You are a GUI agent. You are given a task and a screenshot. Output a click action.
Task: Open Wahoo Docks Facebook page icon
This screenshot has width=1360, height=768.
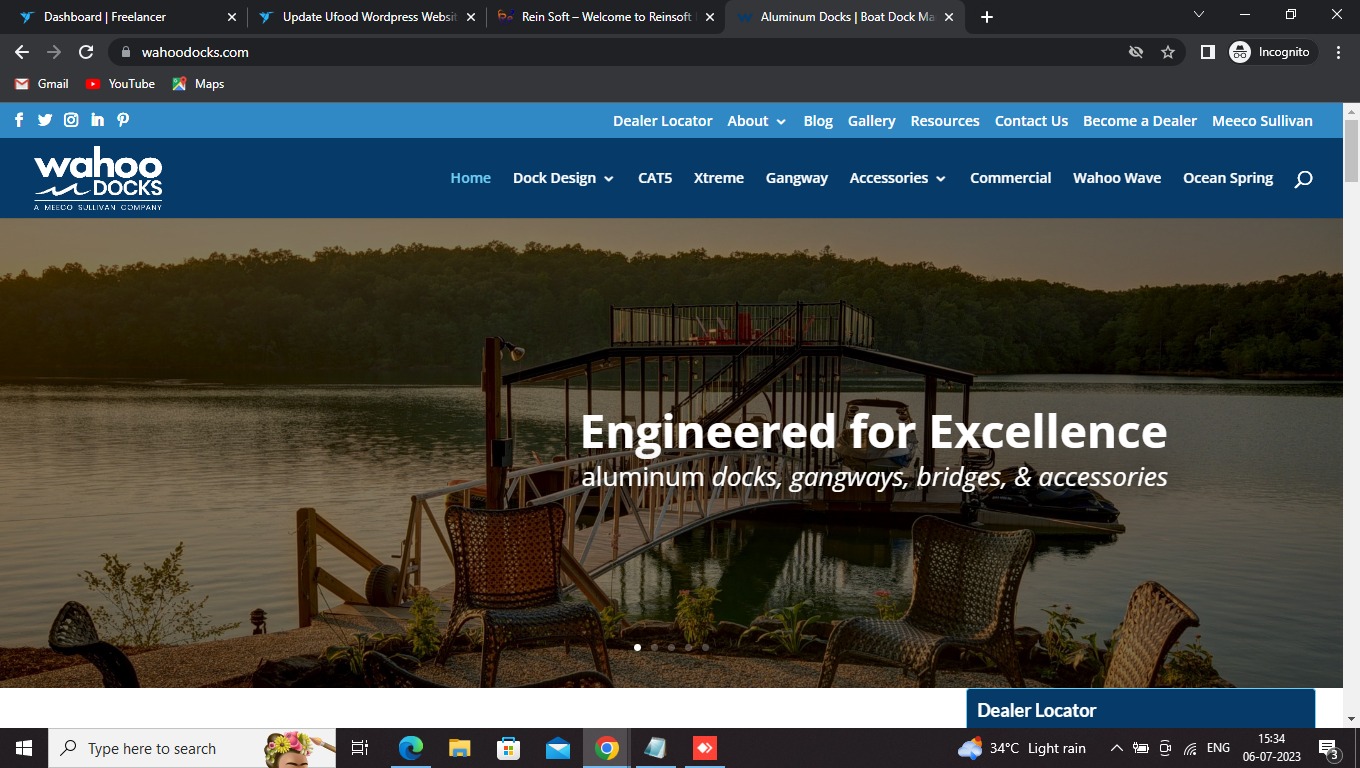pos(19,120)
